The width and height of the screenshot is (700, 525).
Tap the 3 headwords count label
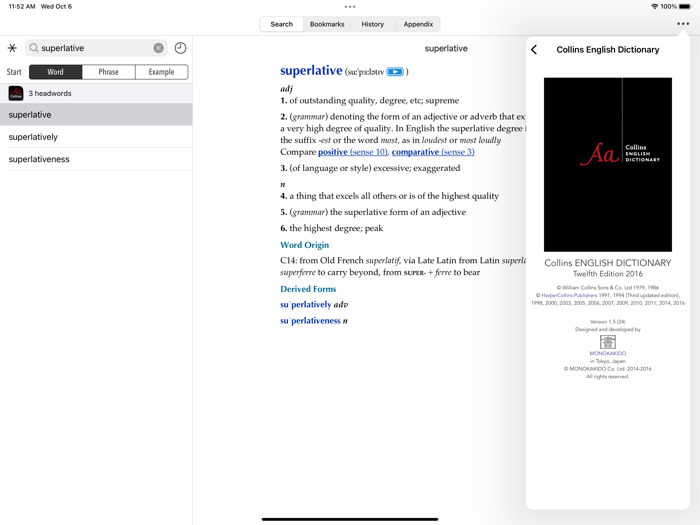pos(50,93)
